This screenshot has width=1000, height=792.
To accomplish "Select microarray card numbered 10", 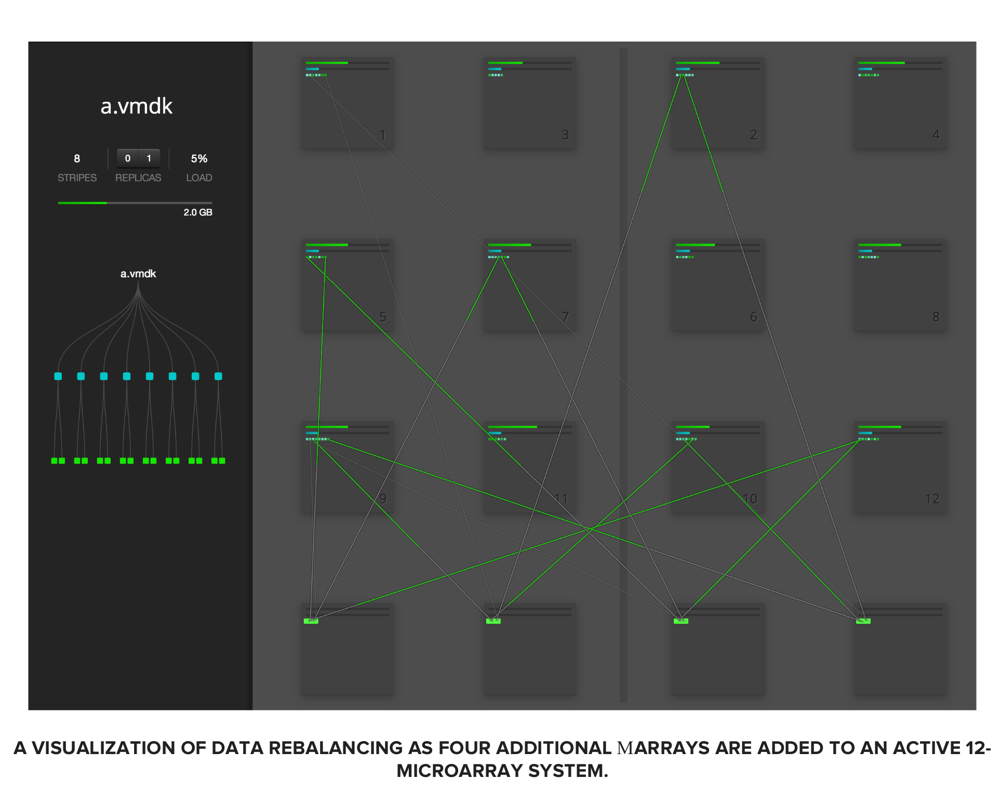I will pyautogui.click(x=717, y=467).
